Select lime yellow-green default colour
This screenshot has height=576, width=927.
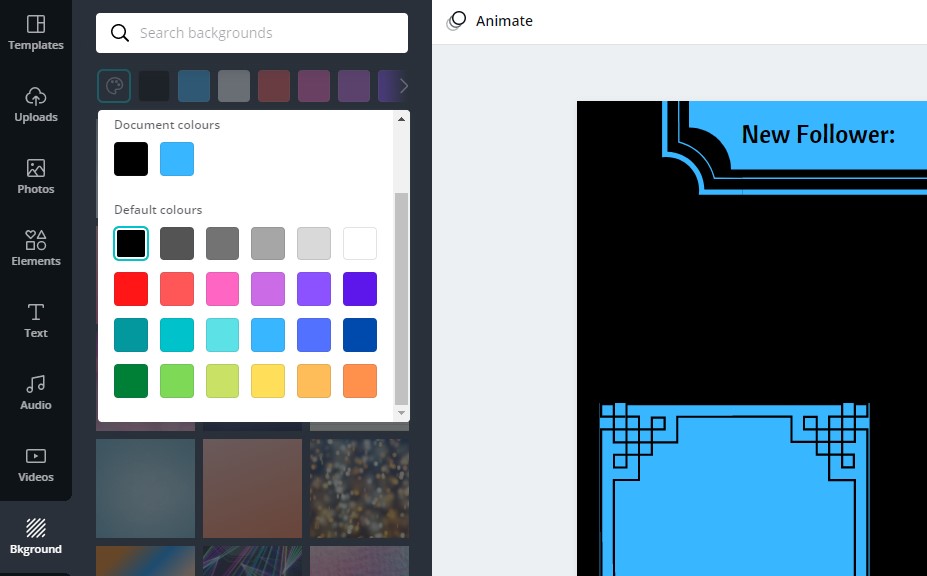(222, 380)
